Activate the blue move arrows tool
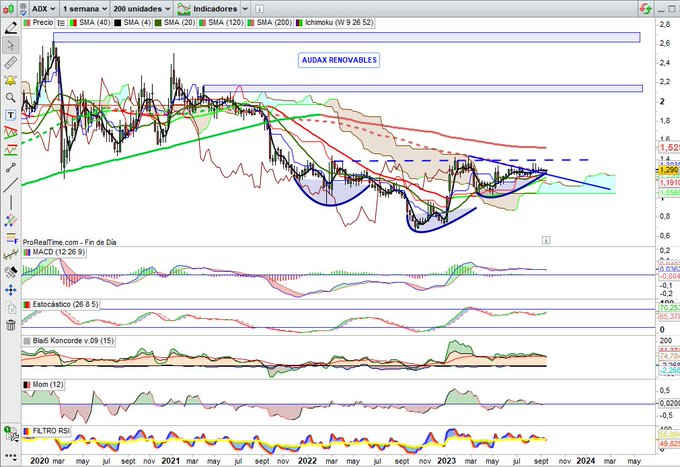 click(x=11, y=290)
